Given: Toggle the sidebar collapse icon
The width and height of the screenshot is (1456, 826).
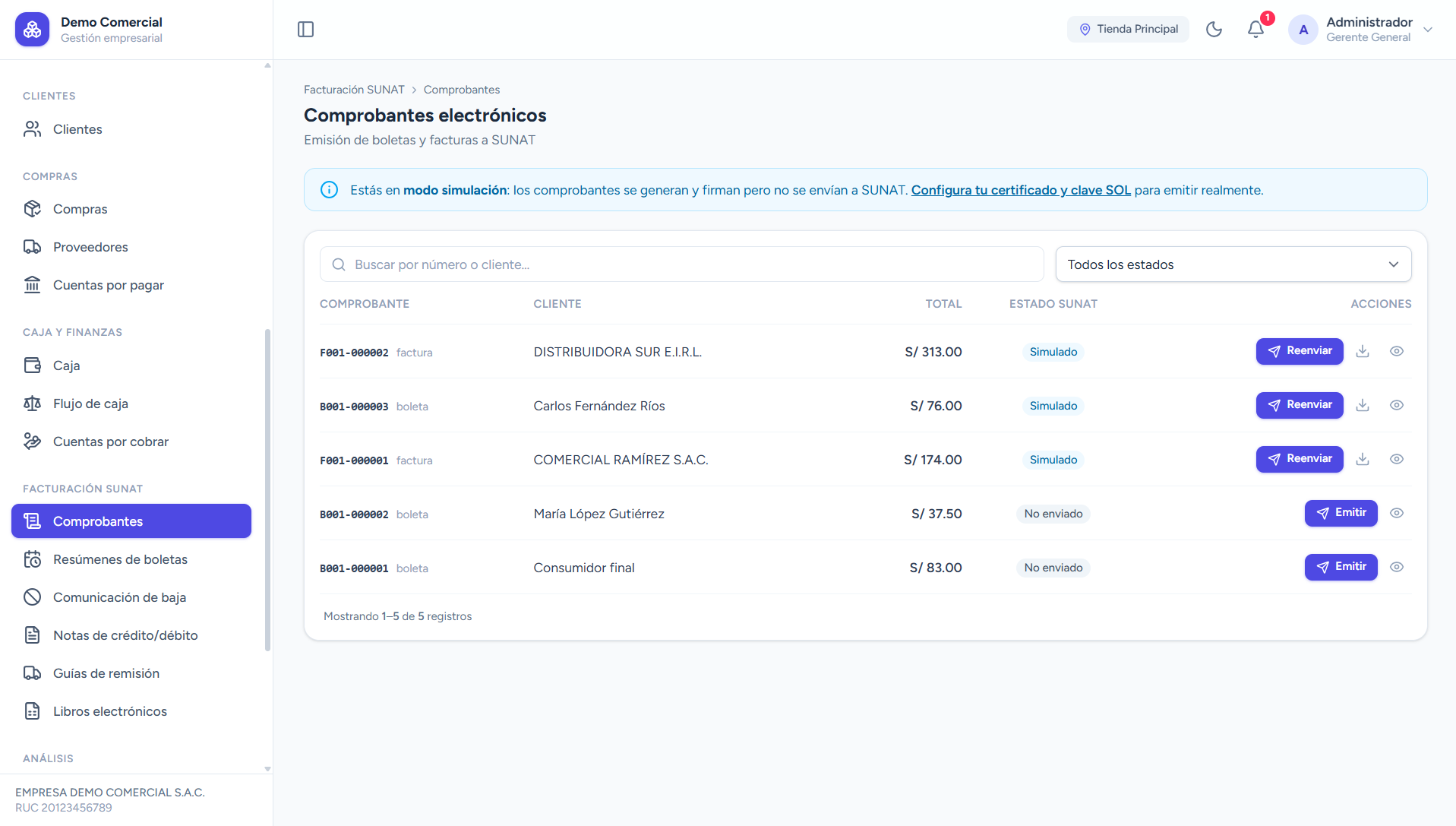Looking at the screenshot, I should pyautogui.click(x=305, y=30).
